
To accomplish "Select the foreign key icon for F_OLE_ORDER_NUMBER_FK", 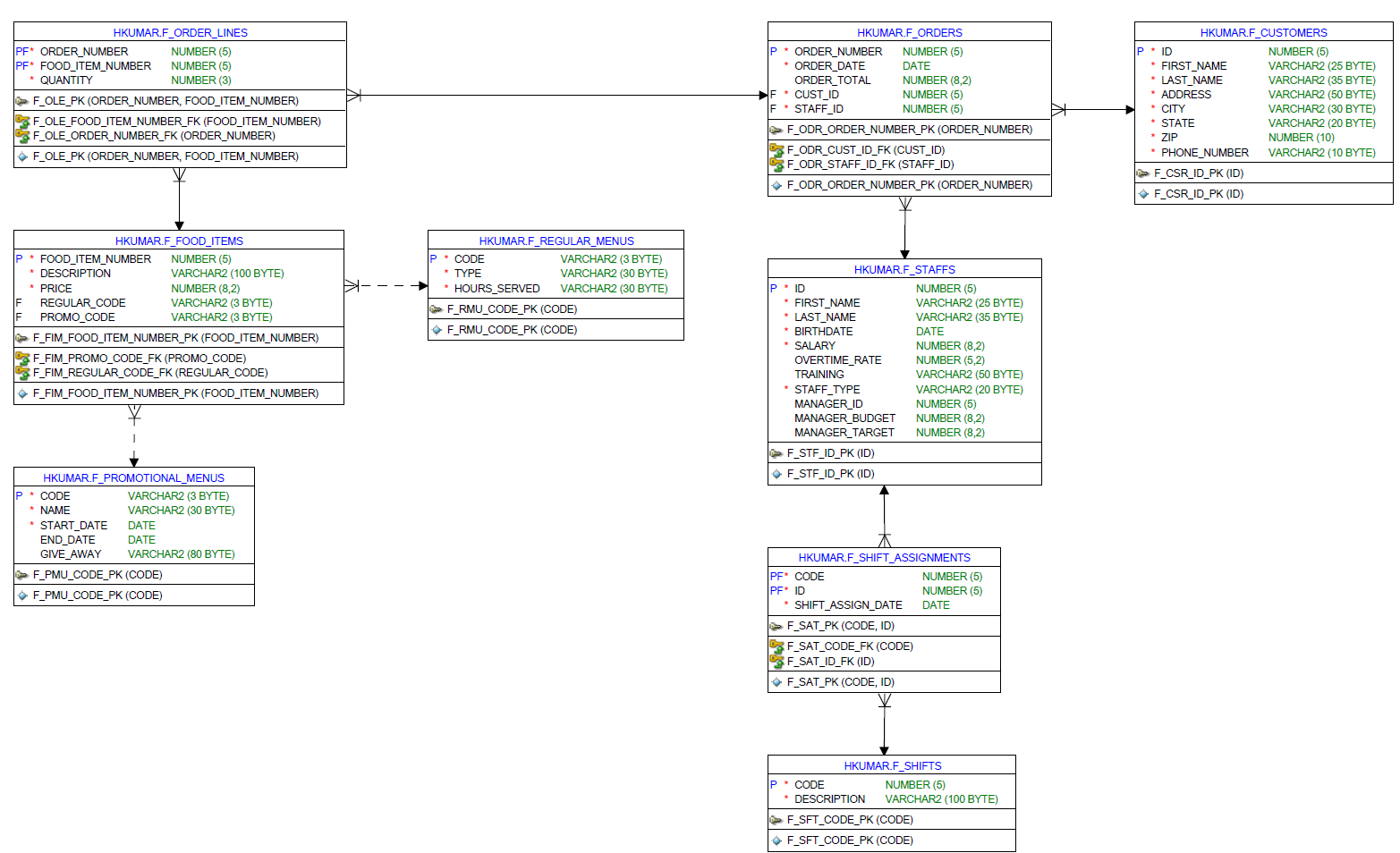I will pyautogui.click(x=22, y=136).
